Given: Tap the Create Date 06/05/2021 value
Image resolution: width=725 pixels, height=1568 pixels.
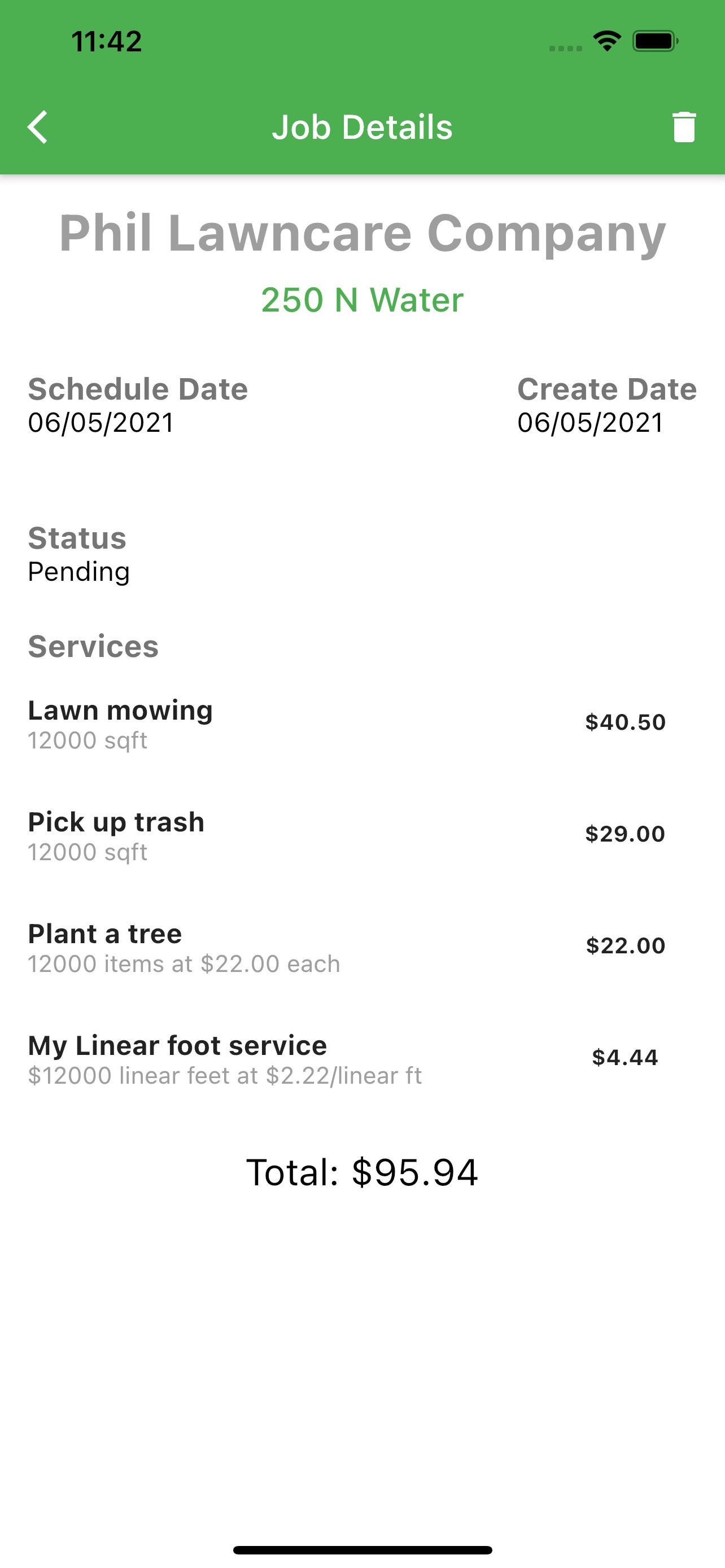Looking at the screenshot, I should (590, 422).
